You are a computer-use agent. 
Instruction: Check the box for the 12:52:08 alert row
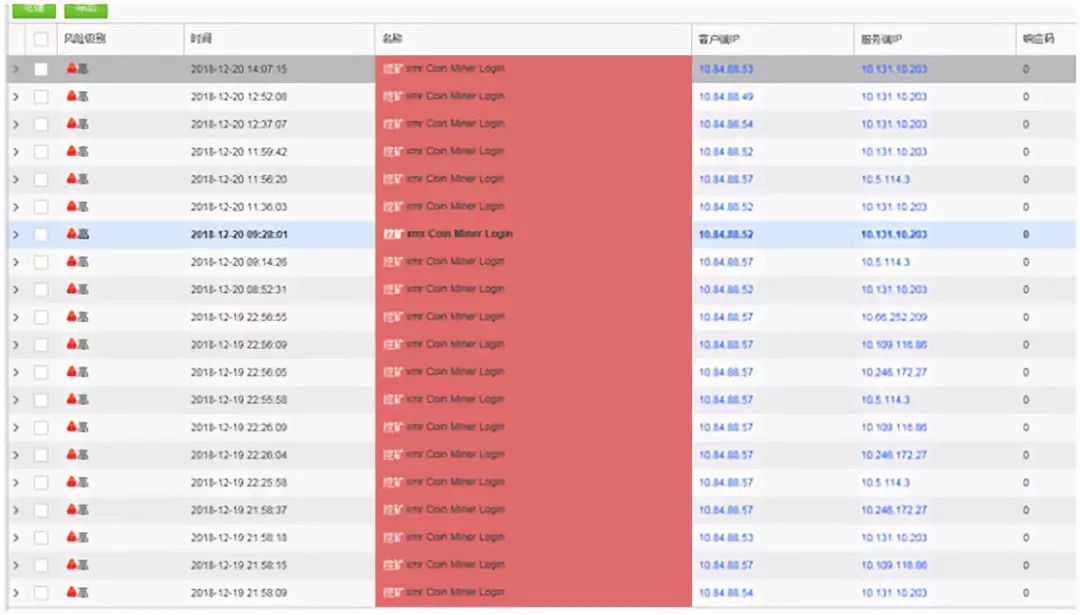point(41,96)
